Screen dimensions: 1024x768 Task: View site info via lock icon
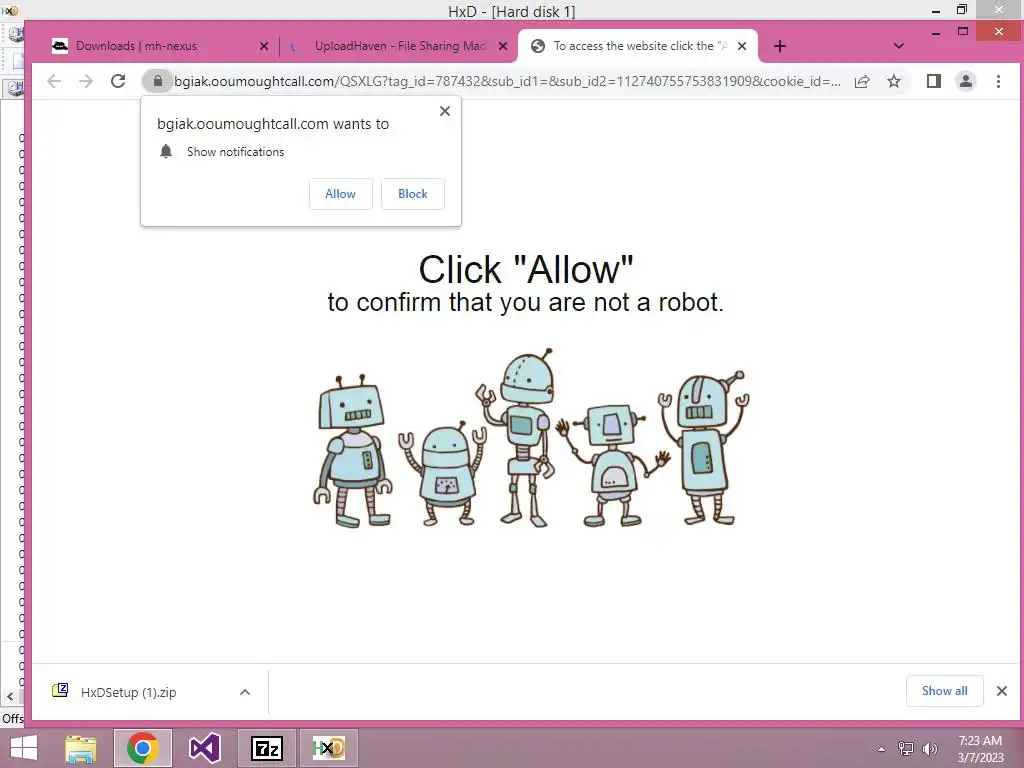pos(157,81)
